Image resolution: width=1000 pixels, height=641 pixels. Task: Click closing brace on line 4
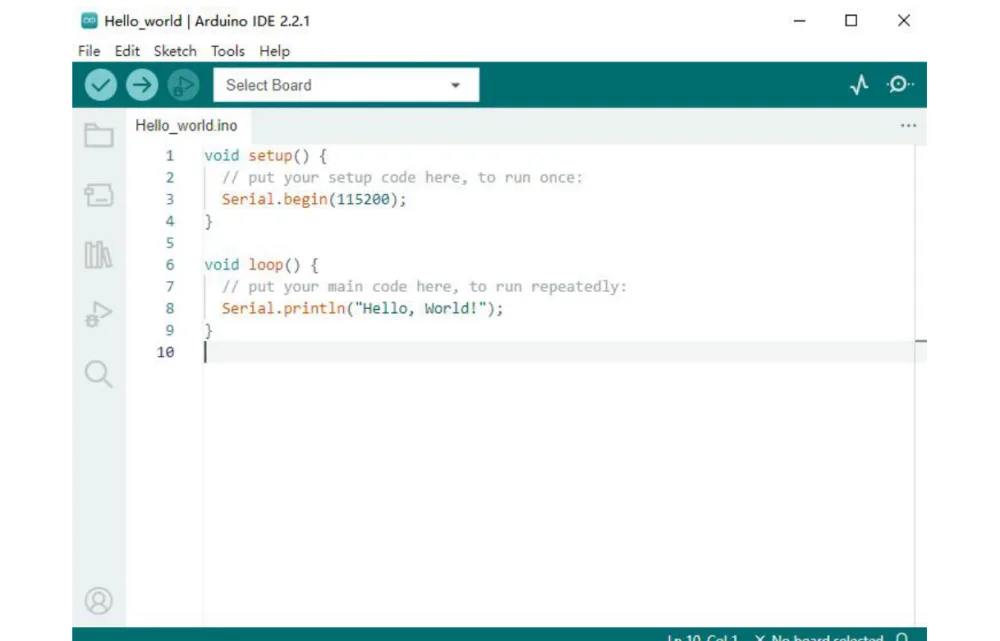click(x=209, y=221)
